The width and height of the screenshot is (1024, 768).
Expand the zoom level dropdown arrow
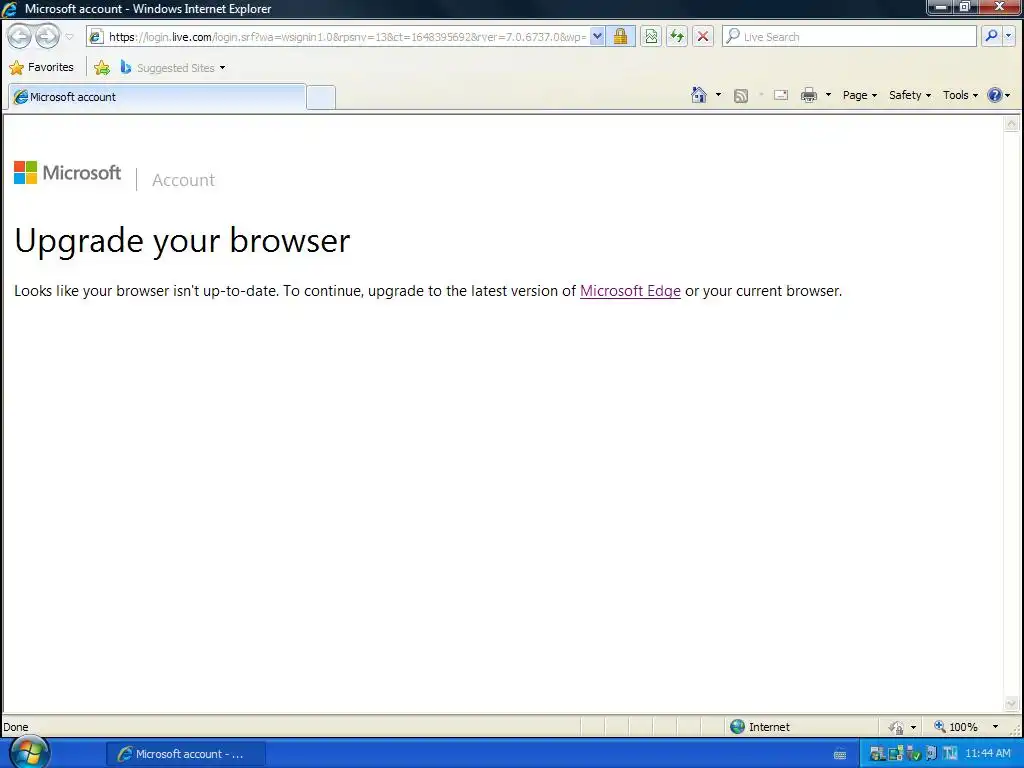pyautogui.click(x=995, y=727)
